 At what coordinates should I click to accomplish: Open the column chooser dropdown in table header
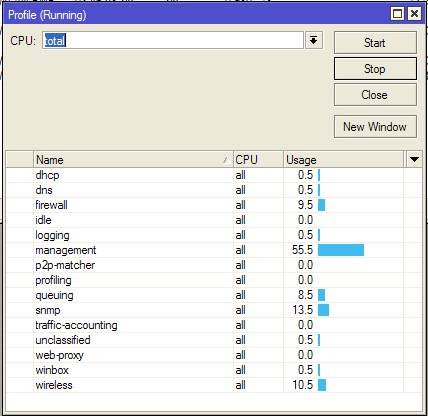(x=414, y=160)
